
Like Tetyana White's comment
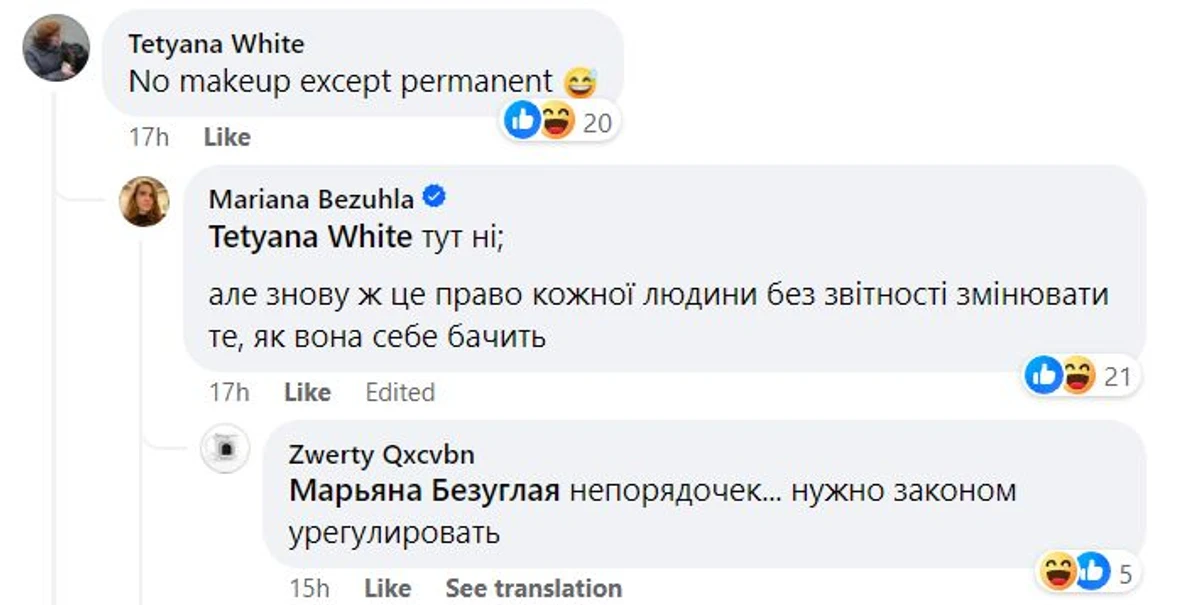point(227,137)
